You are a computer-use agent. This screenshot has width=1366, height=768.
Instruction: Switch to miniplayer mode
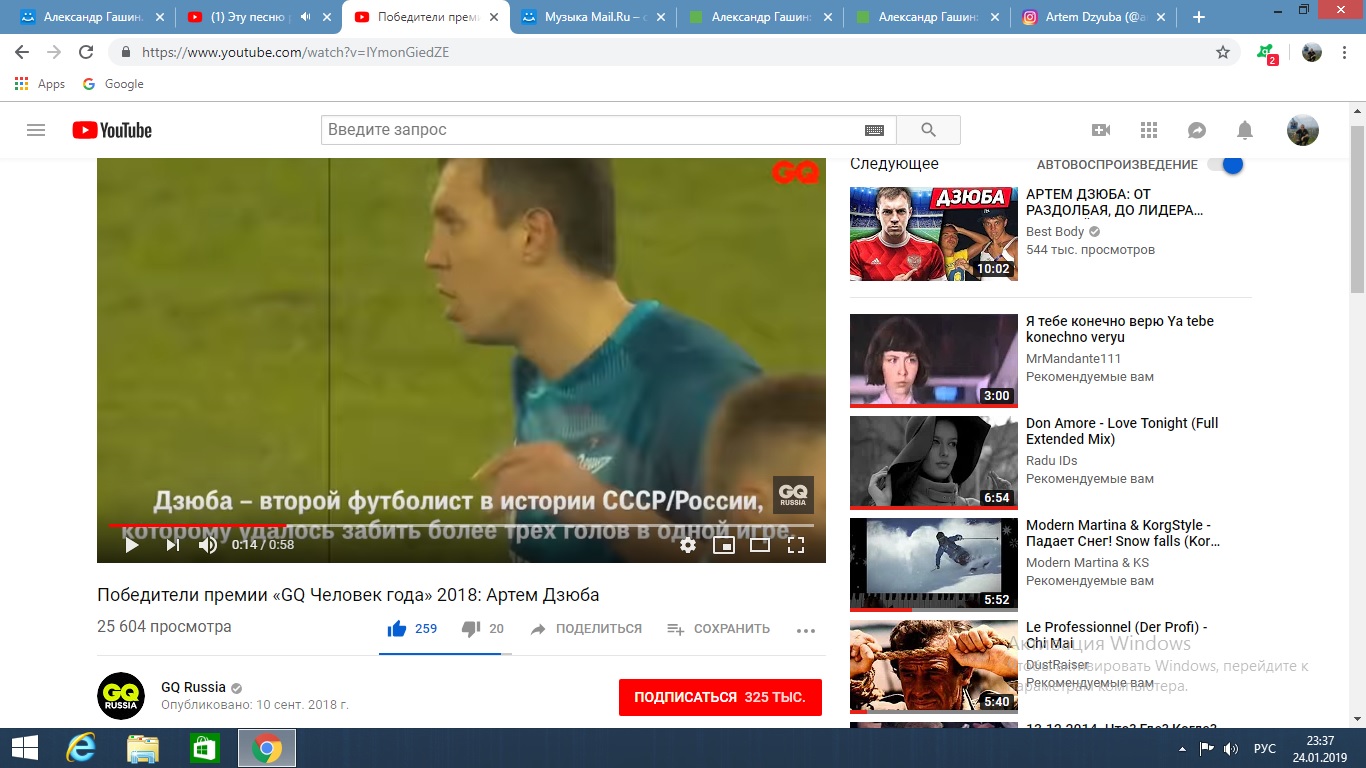click(724, 545)
